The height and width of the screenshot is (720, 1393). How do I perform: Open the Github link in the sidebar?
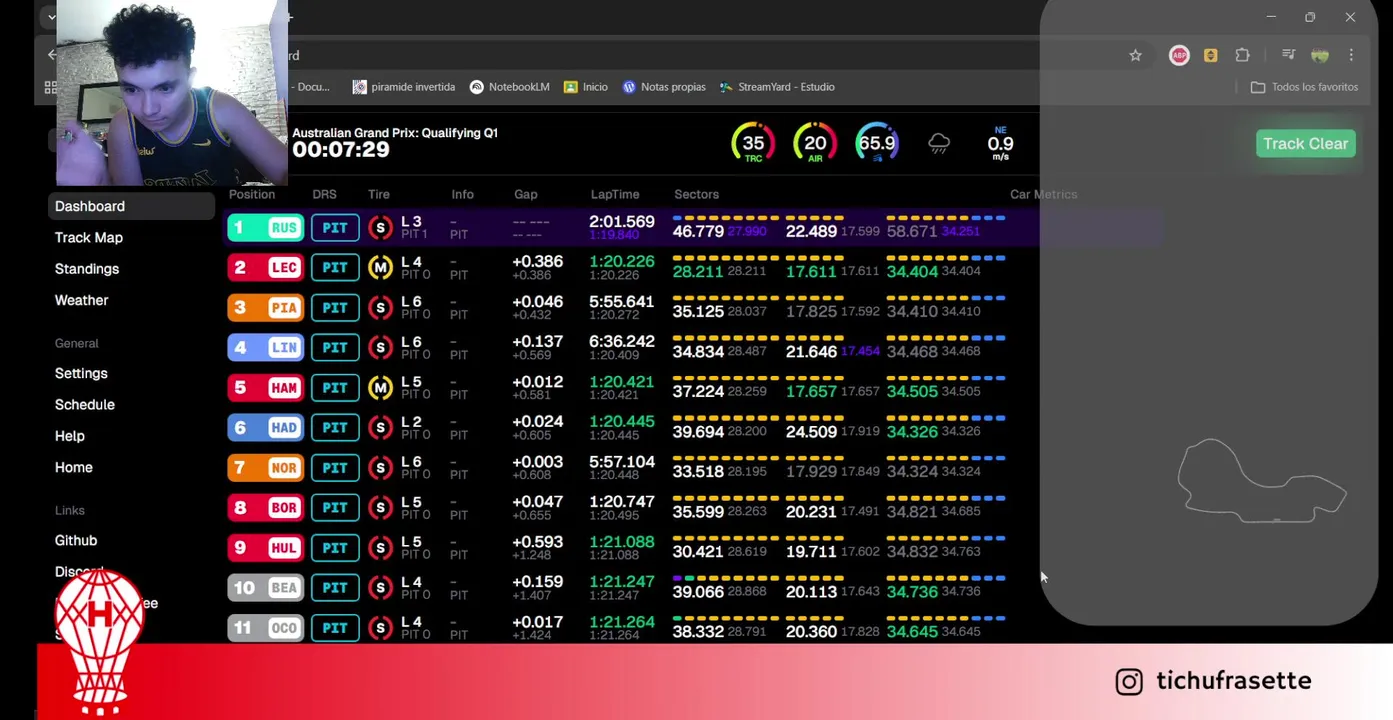[x=76, y=541]
